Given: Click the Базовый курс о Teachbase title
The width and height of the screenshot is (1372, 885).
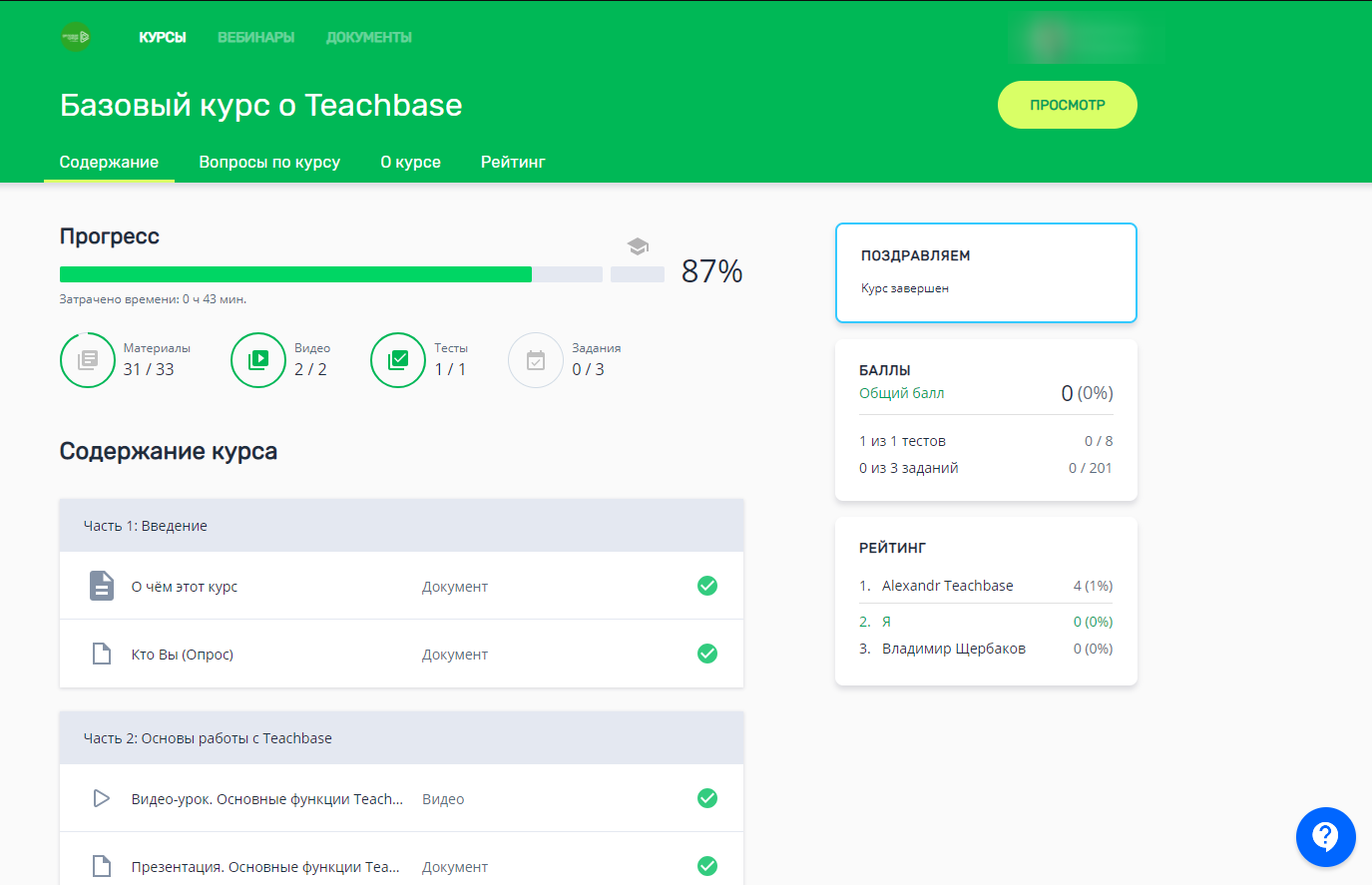Looking at the screenshot, I should tap(261, 105).
